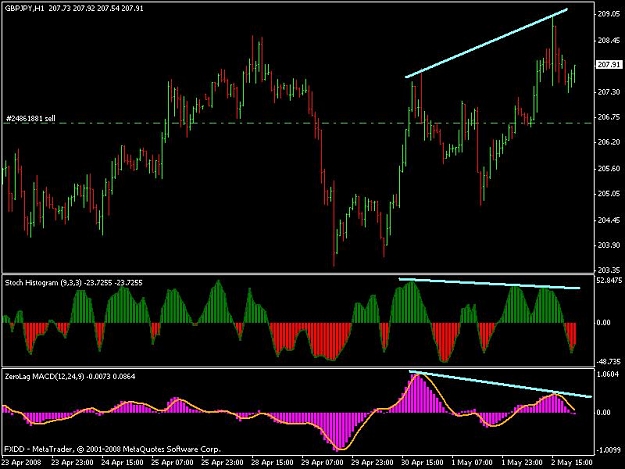625x469 pixels.
Task: Click the 25 Apr 07:00 time label
Action: point(172,463)
